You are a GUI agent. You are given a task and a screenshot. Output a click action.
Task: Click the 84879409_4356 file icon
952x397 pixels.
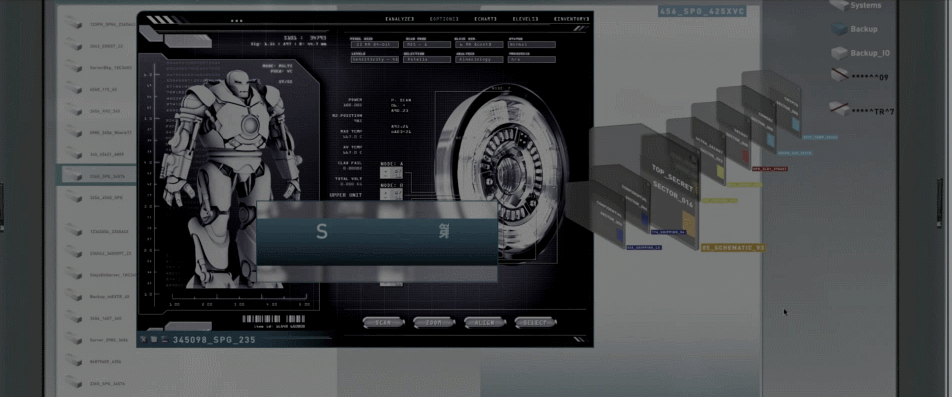pyautogui.click(x=73, y=361)
